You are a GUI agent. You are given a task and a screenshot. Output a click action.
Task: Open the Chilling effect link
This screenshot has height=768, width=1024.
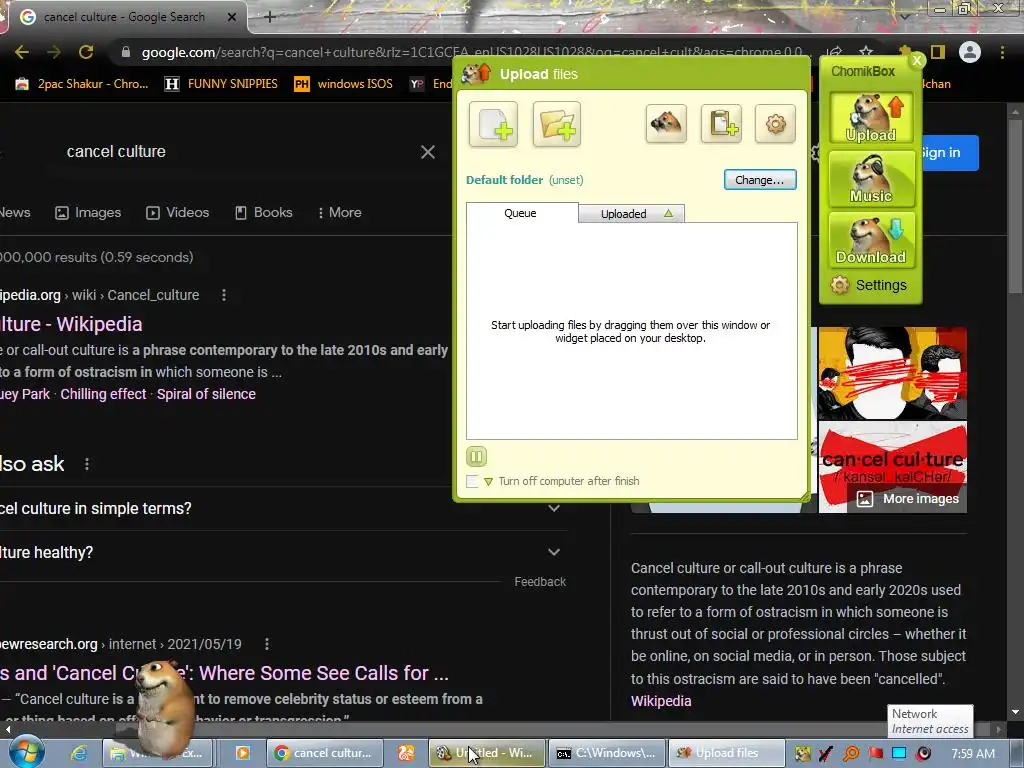[103, 394]
